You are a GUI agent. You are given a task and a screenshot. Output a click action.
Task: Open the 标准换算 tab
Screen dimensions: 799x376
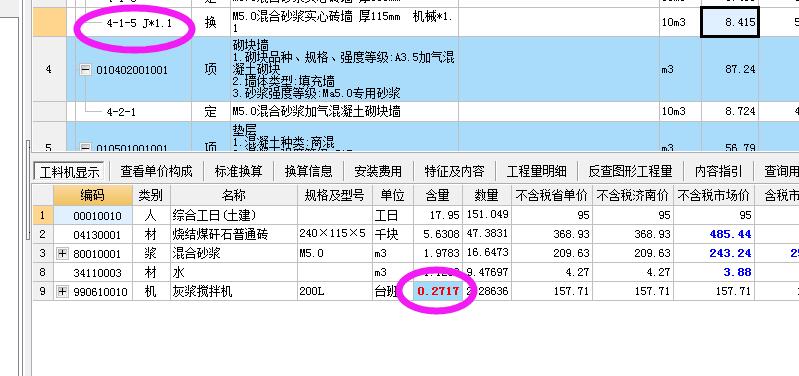pos(238,171)
